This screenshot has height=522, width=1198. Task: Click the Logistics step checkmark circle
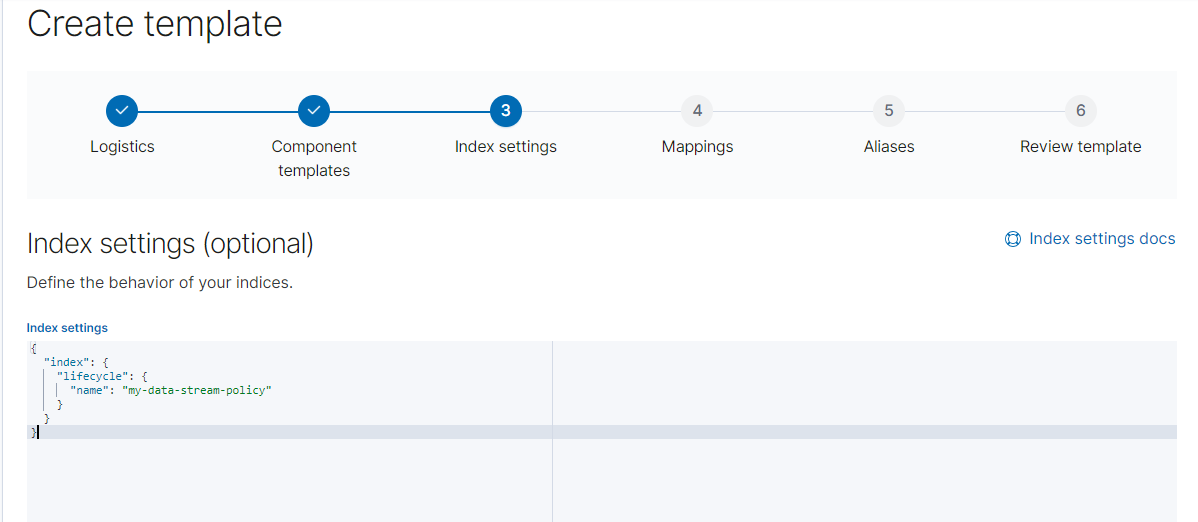[121, 111]
